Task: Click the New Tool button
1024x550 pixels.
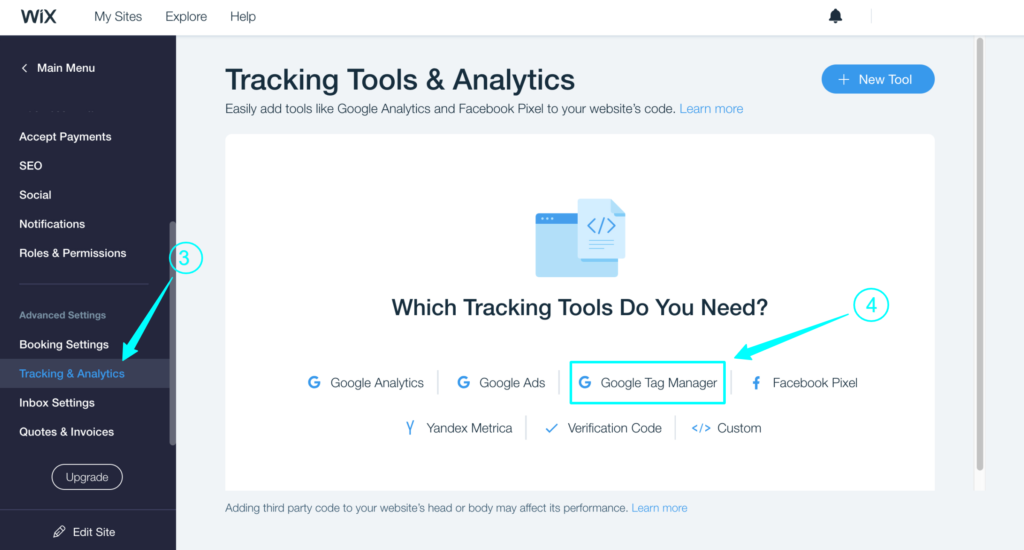Action: point(877,79)
